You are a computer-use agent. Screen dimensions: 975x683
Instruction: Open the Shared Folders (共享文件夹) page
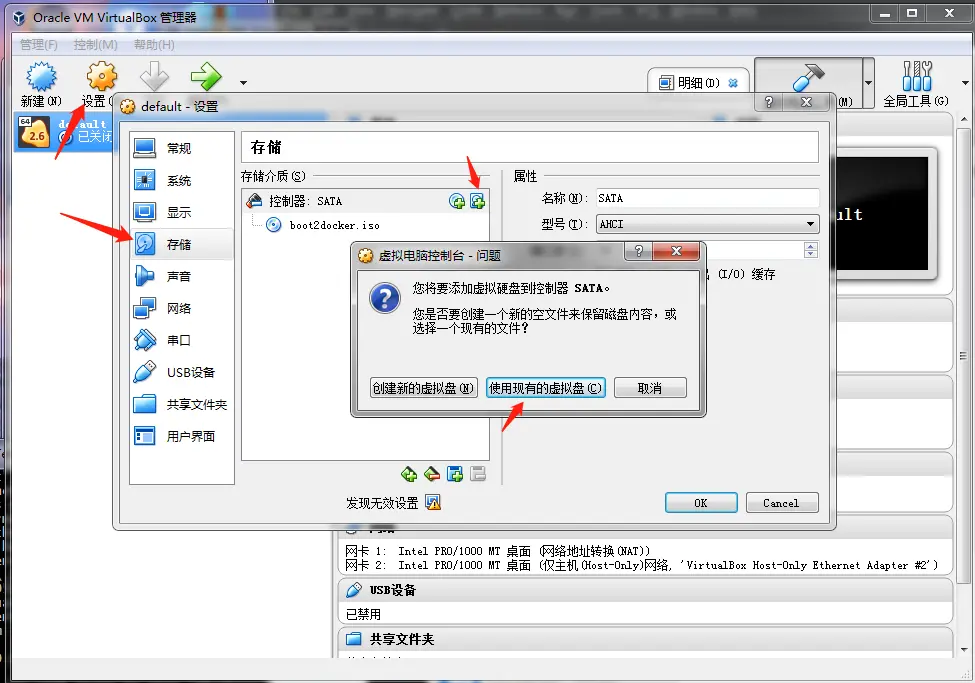tap(182, 404)
